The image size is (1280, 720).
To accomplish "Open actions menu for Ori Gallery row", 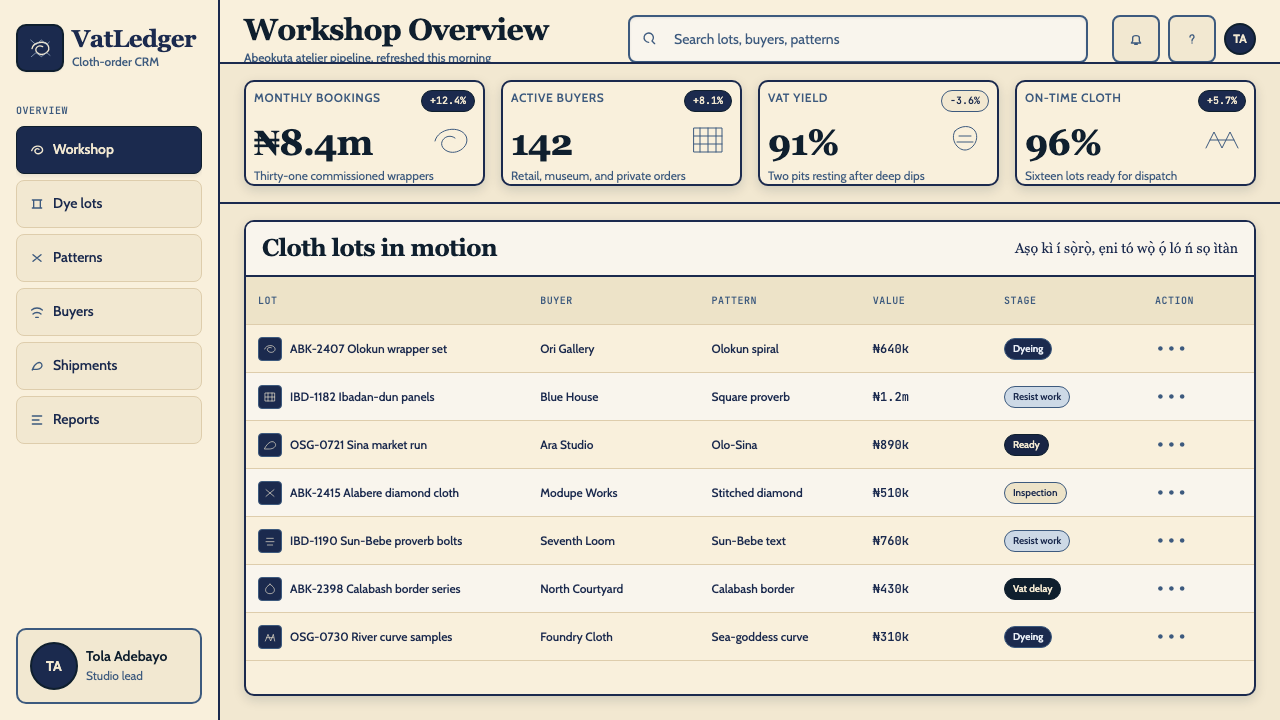I will click(x=1171, y=349).
